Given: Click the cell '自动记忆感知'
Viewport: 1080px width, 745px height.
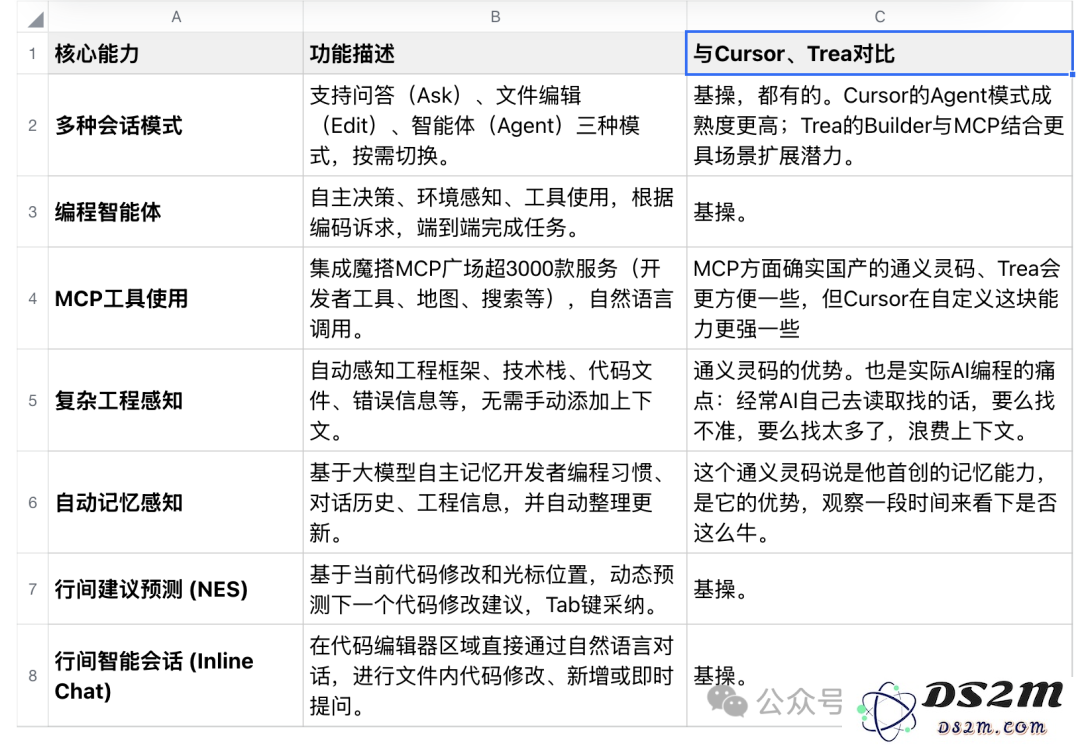Looking at the screenshot, I should (x=176, y=502).
